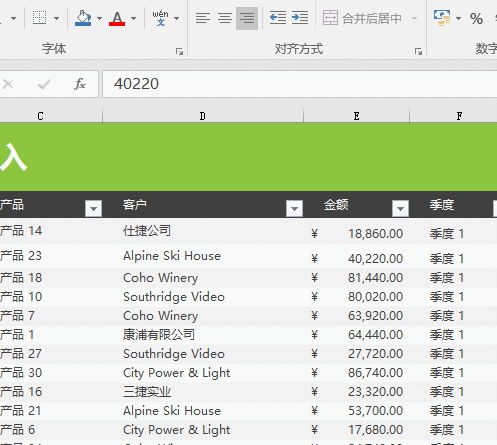Center text horizontally in cell
Screen dimensions: 497x445
(x=225, y=18)
